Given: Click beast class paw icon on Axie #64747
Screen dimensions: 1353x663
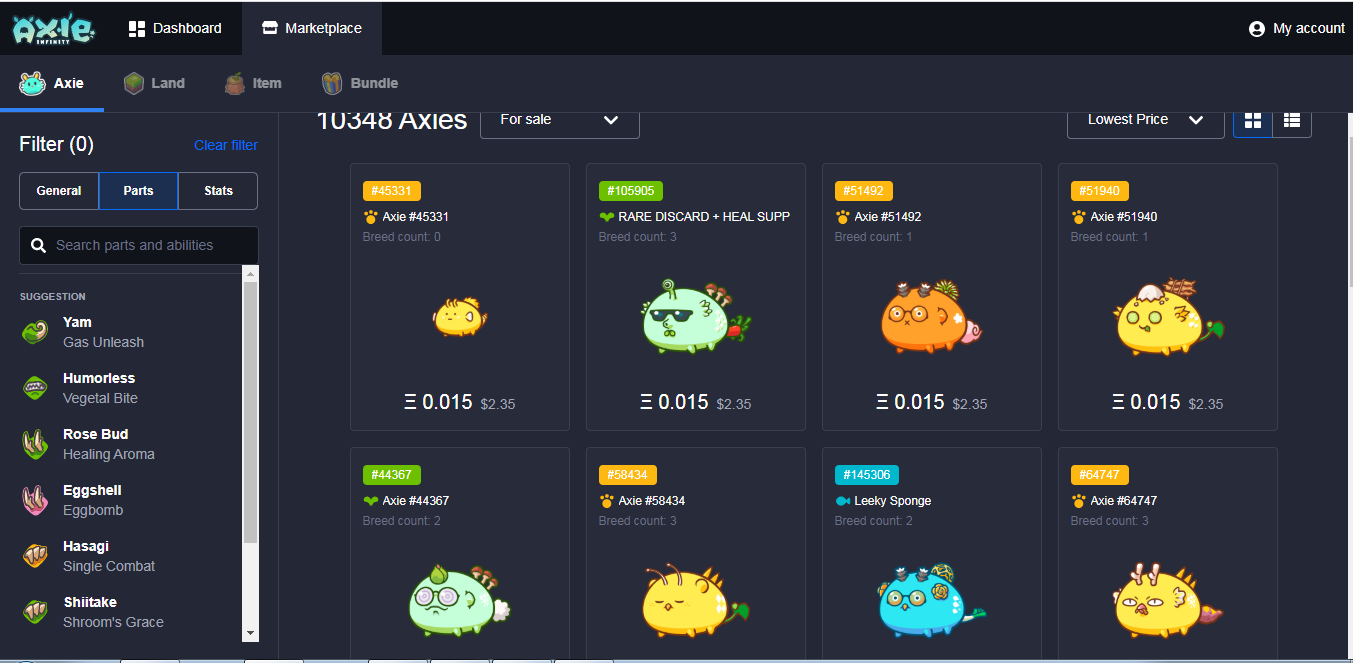Looking at the screenshot, I should [1078, 500].
